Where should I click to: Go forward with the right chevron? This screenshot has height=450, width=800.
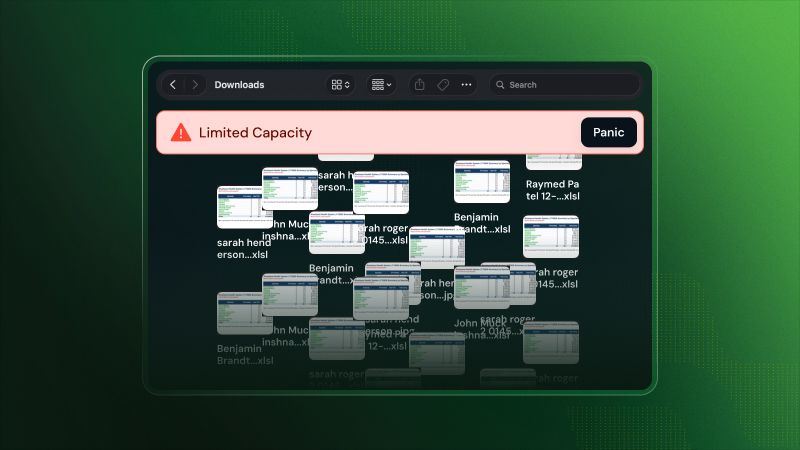(x=195, y=85)
